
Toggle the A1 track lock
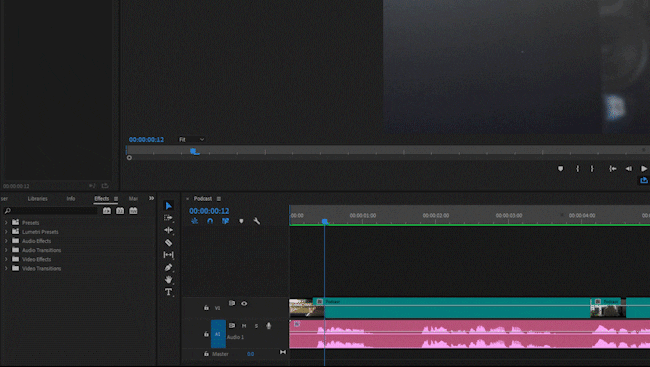click(206, 334)
